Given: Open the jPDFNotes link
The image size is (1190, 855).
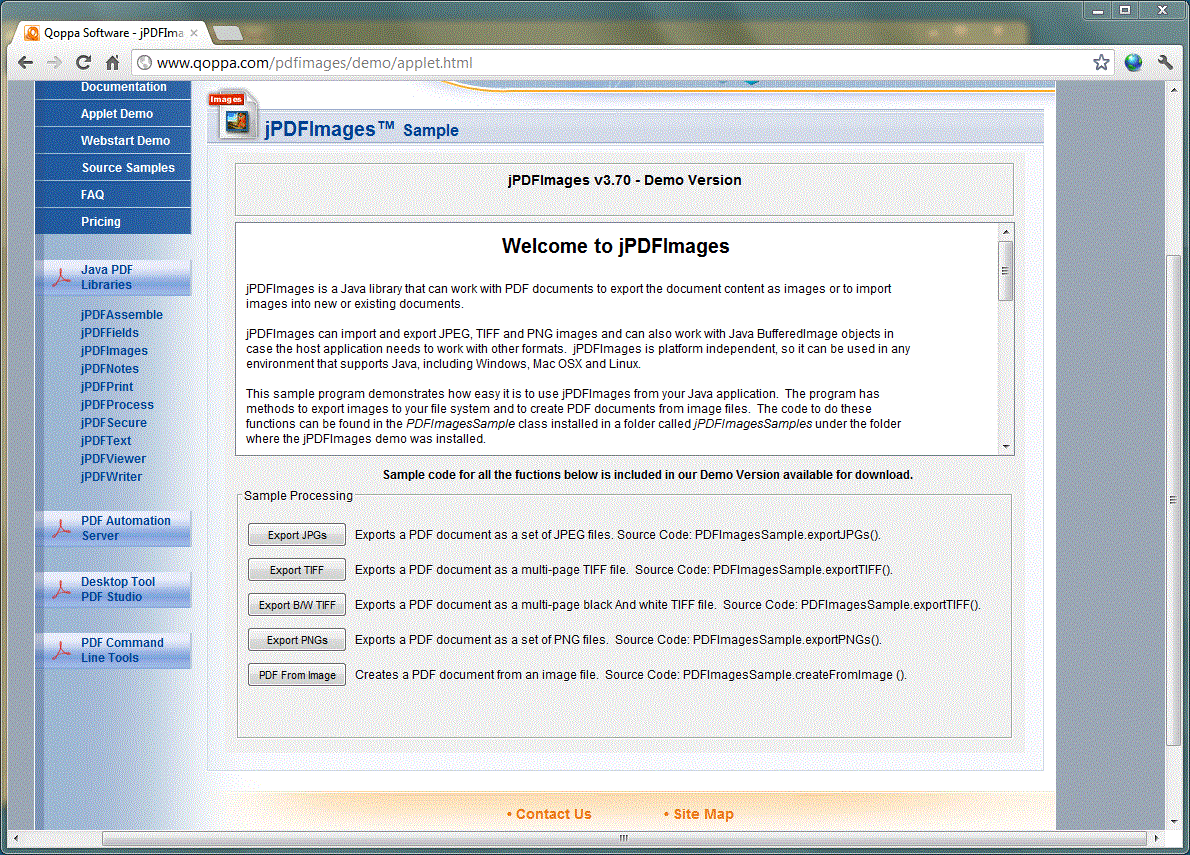Looking at the screenshot, I should click(110, 369).
